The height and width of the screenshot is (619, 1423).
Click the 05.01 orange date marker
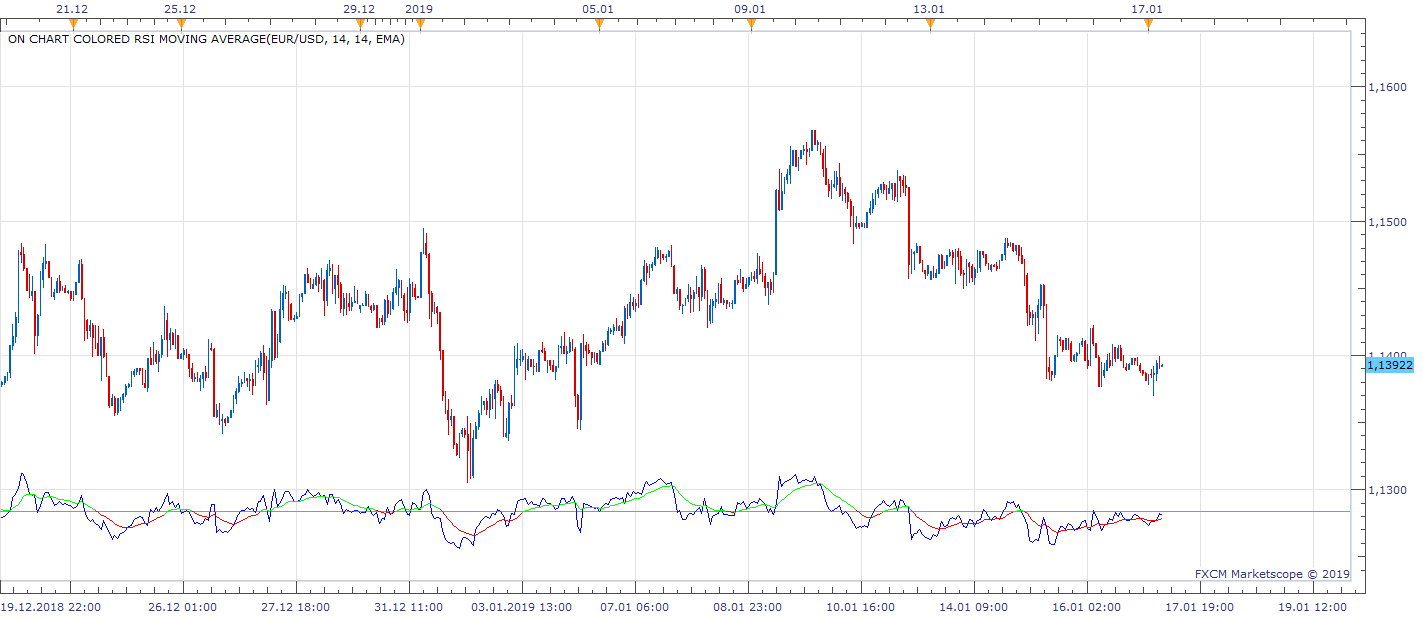coord(599,25)
